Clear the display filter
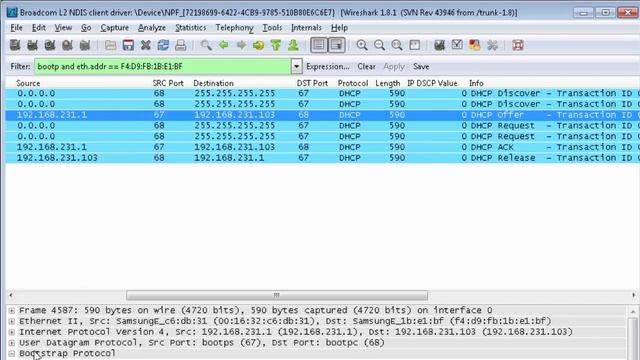Viewport: 640px width, 360px height. pyautogui.click(x=367, y=67)
